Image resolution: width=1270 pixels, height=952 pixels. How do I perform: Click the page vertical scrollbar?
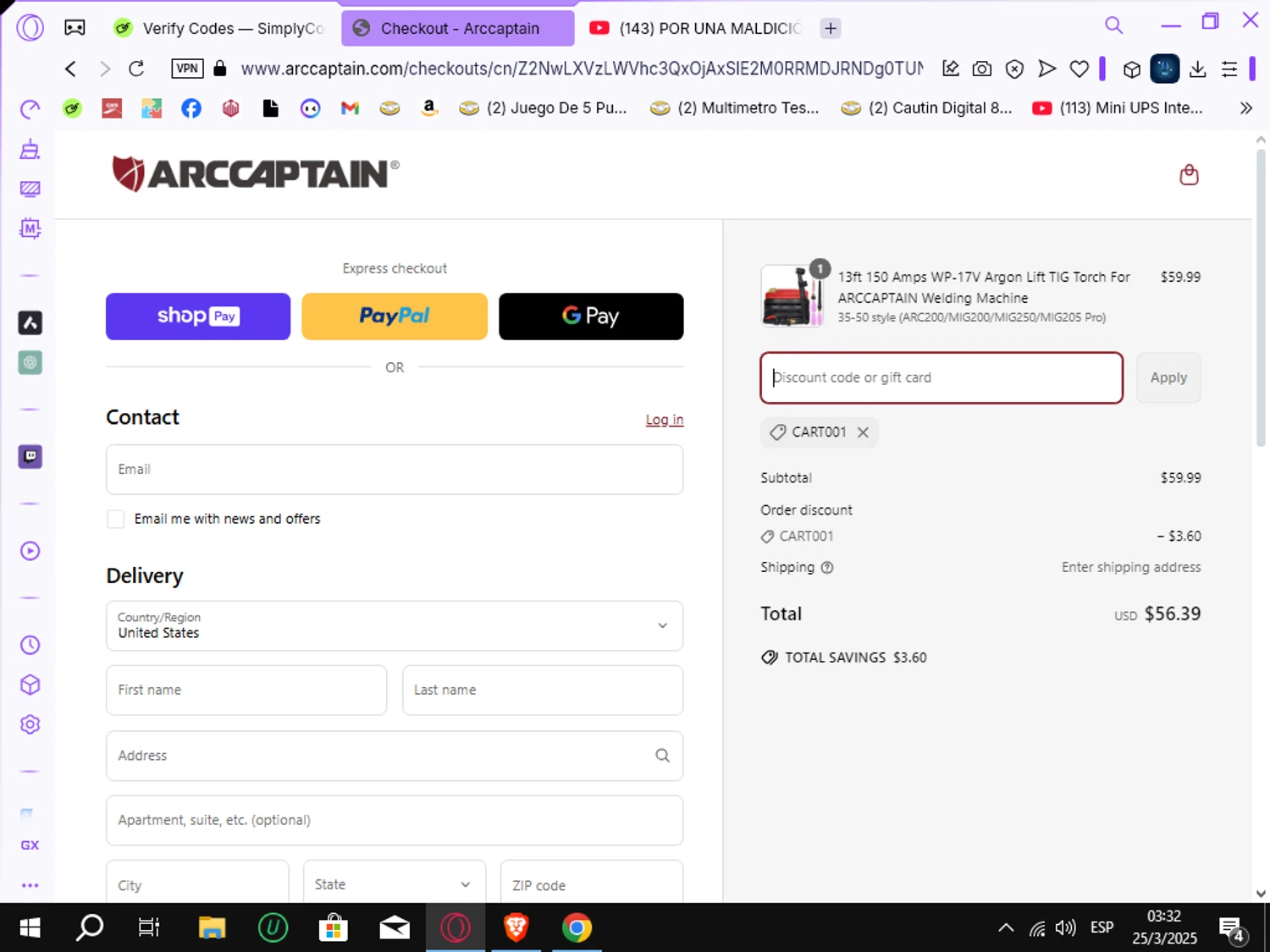pyautogui.click(x=1261, y=296)
